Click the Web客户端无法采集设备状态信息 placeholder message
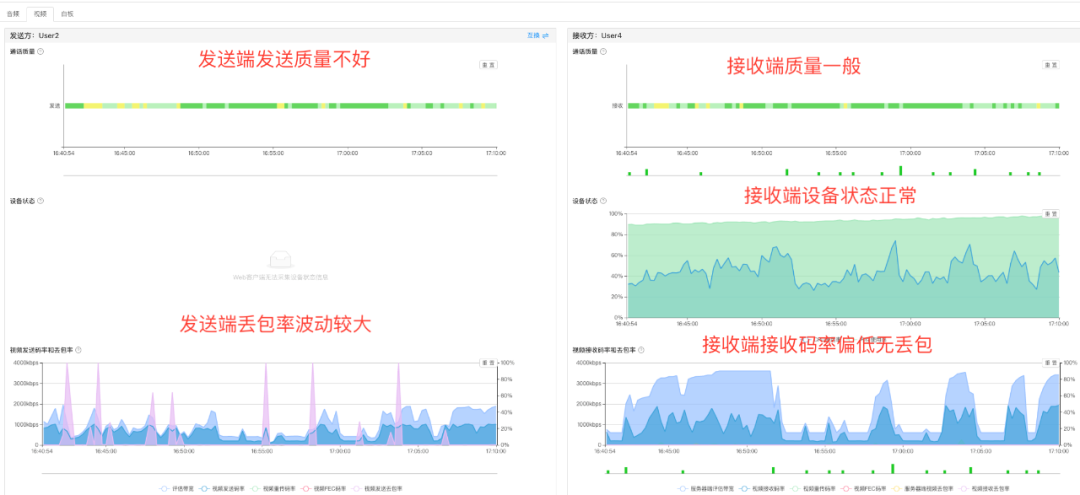1080x495 pixels. [x=280, y=277]
